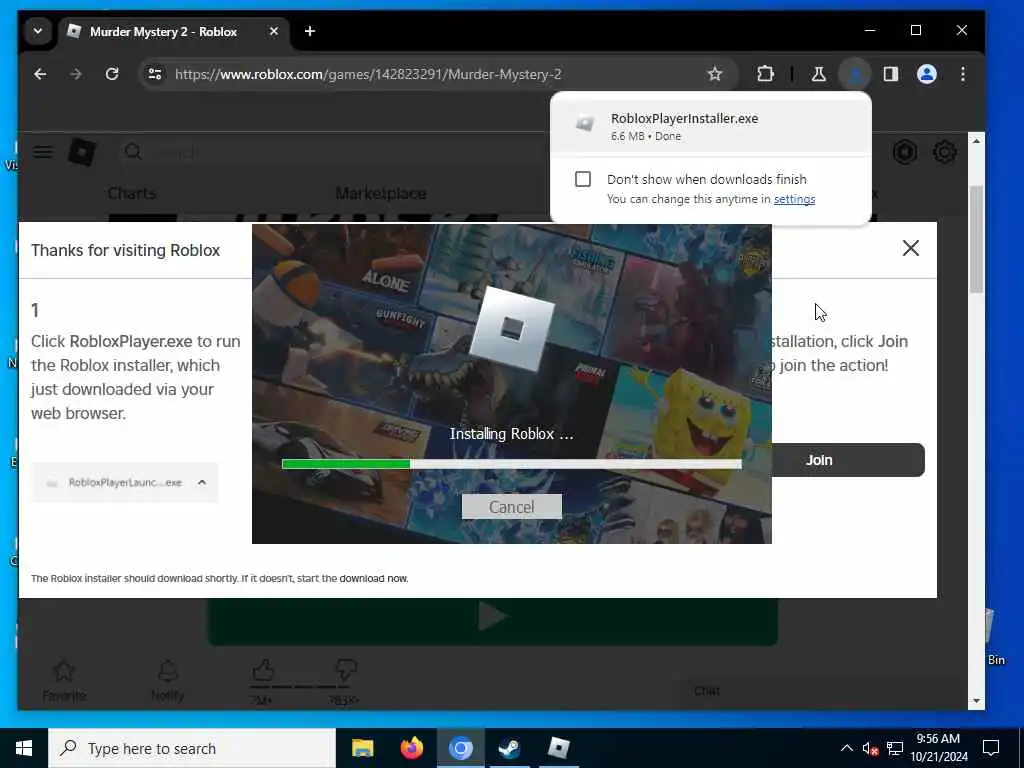Open the Charts page
1024x768 pixels.
pyautogui.click(x=132, y=193)
